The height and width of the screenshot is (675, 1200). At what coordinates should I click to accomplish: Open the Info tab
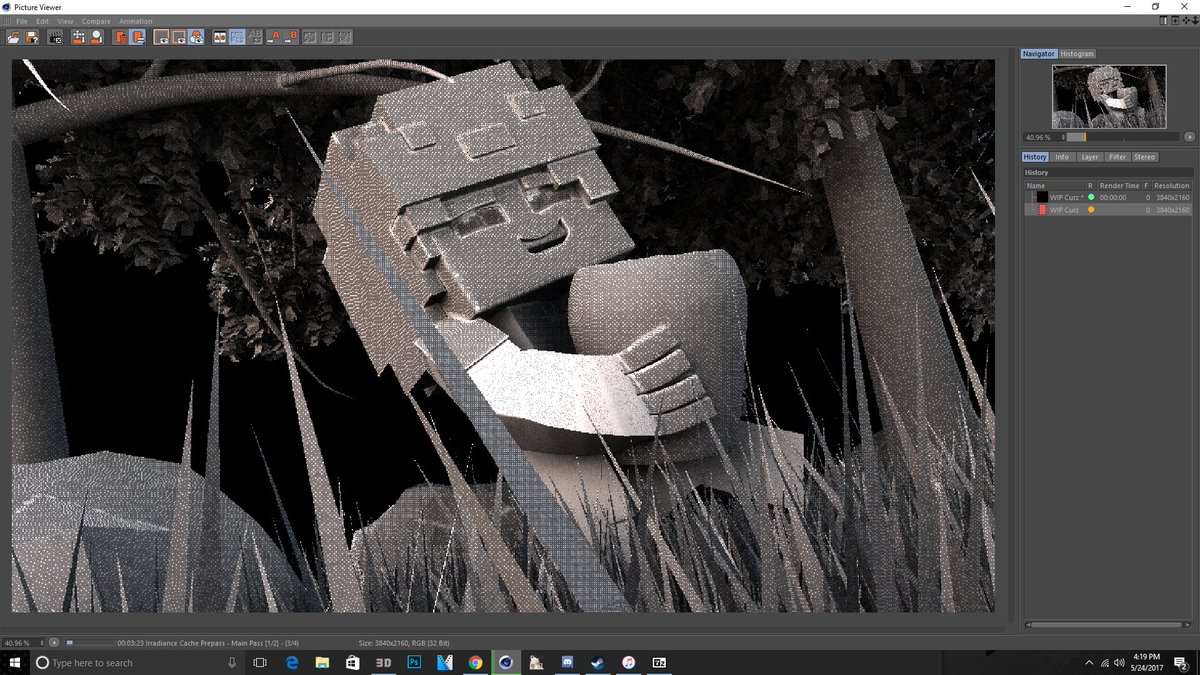tap(1062, 157)
